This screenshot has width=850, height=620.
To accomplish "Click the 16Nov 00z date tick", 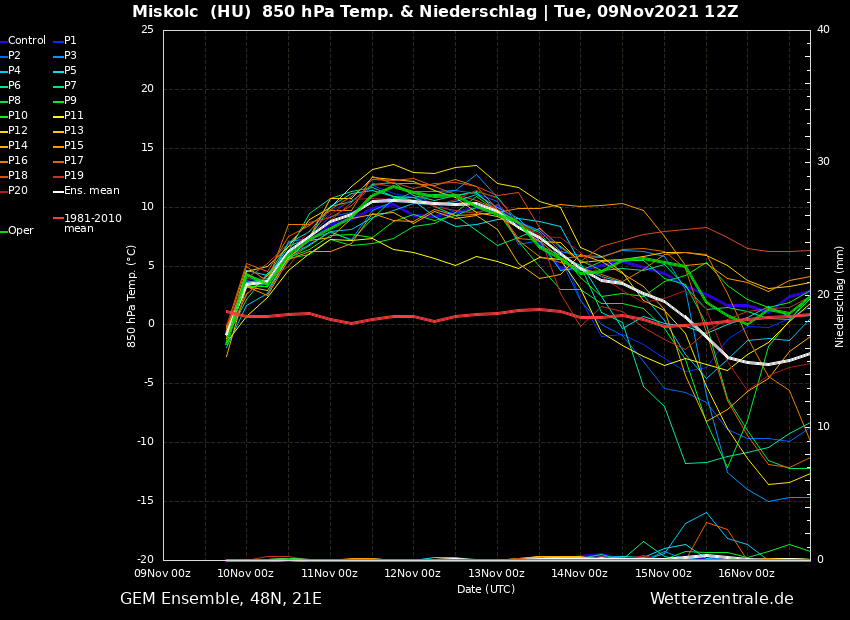I will [x=746, y=574].
